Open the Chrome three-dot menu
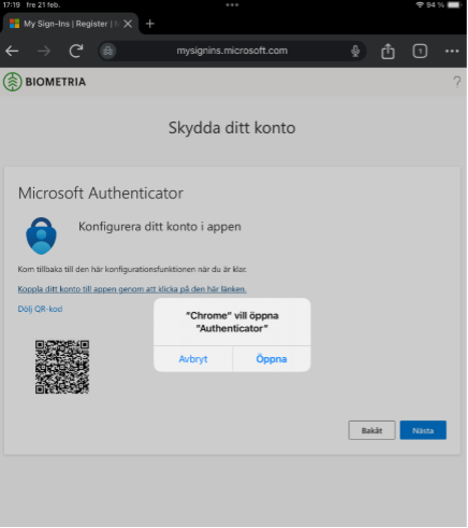 (x=452, y=51)
